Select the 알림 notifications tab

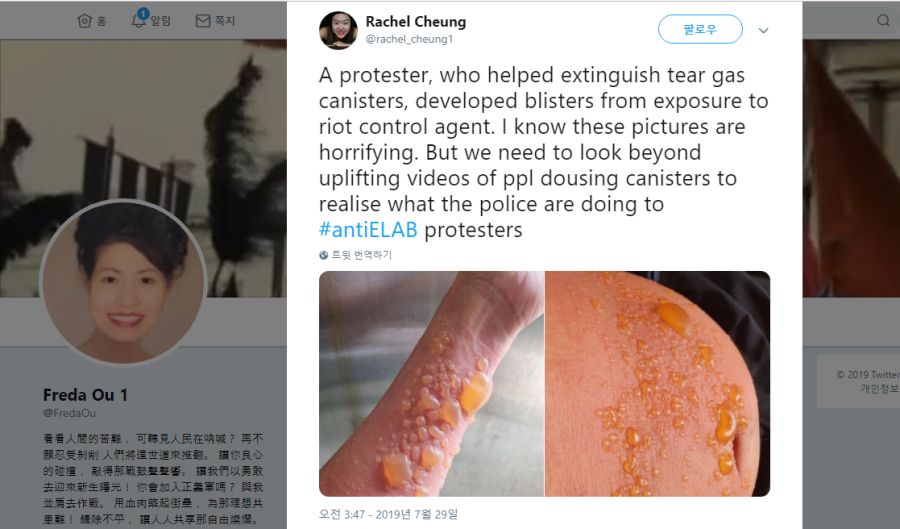tap(152, 21)
